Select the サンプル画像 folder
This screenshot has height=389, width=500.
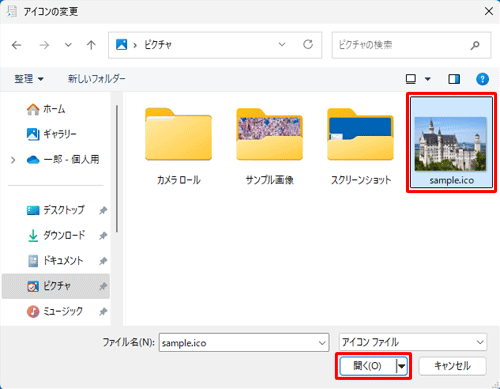[x=269, y=146]
